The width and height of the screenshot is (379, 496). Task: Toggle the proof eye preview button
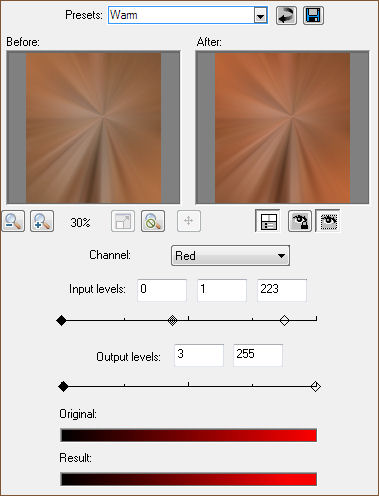pyautogui.click(x=328, y=221)
